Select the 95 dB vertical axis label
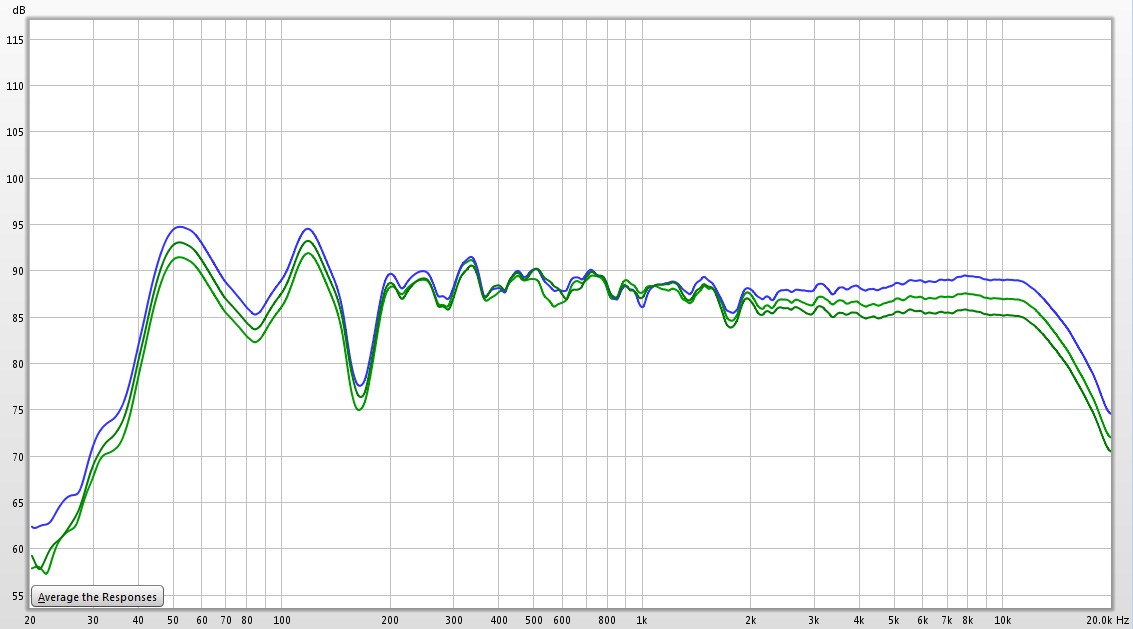The height and width of the screenshot is (629, 1133). pos(17,225)
